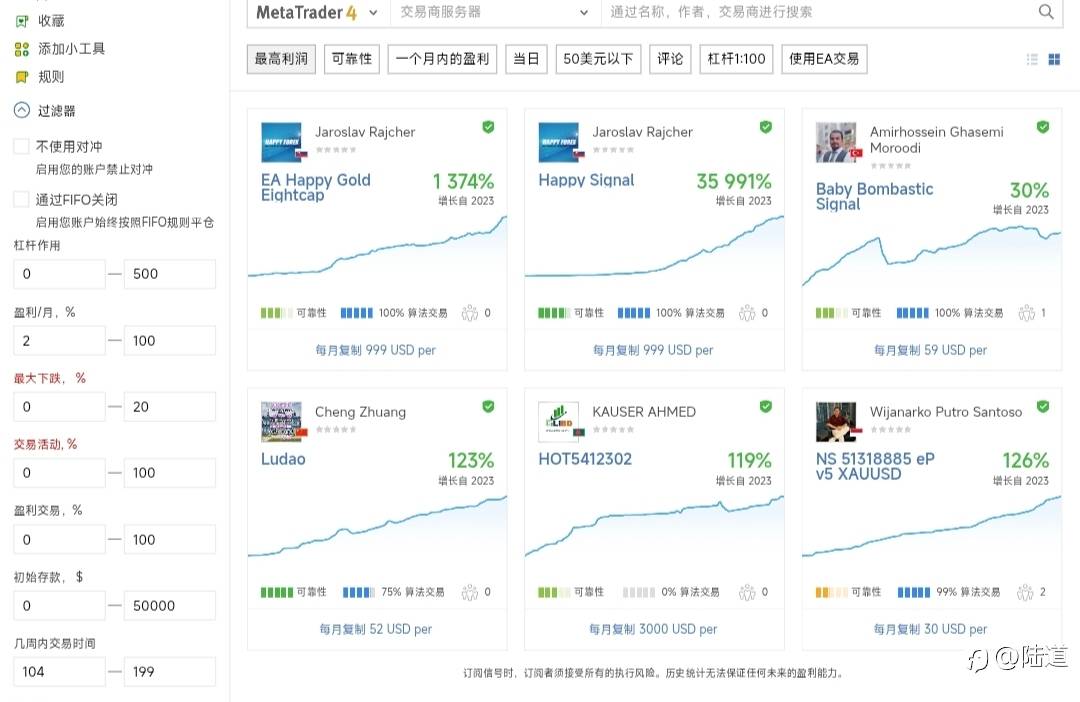The image size is (1080, 702).
Task: Open the 规则 rules section icon
Action: point(21,77)
